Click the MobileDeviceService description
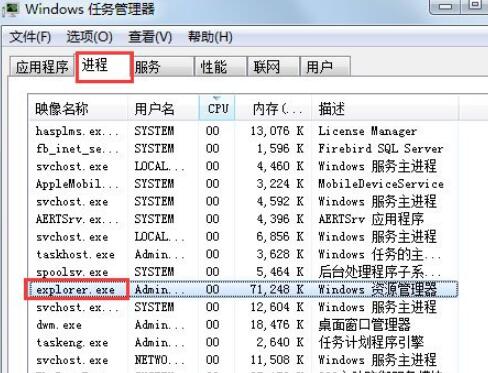Screen dimensions: 488x373 pyautogui.click(x=381, y=184)
